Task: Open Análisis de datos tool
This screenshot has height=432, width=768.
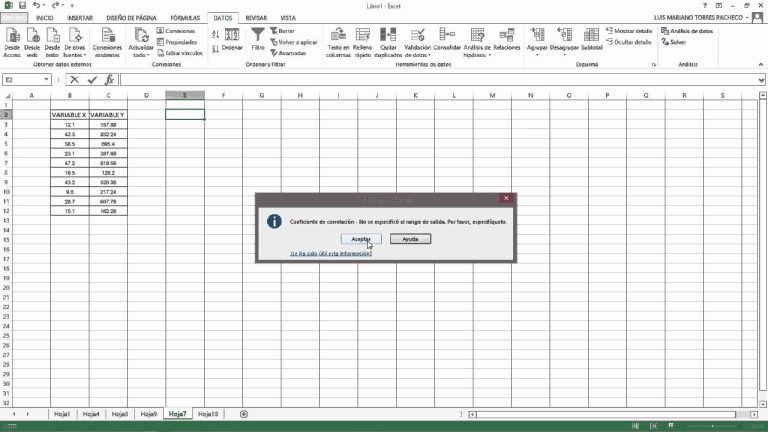Action: coord(687,31)
